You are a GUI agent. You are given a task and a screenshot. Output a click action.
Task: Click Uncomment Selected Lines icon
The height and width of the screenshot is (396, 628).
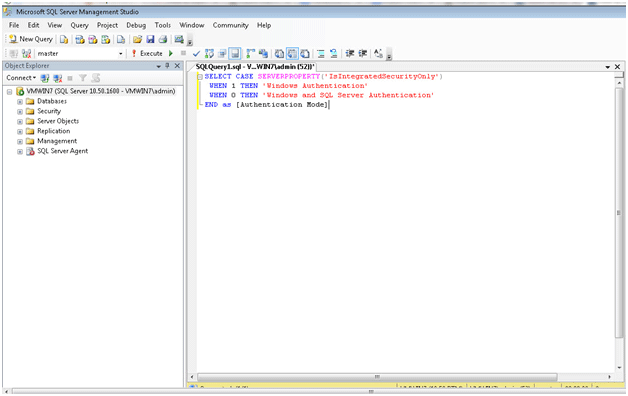333,53
